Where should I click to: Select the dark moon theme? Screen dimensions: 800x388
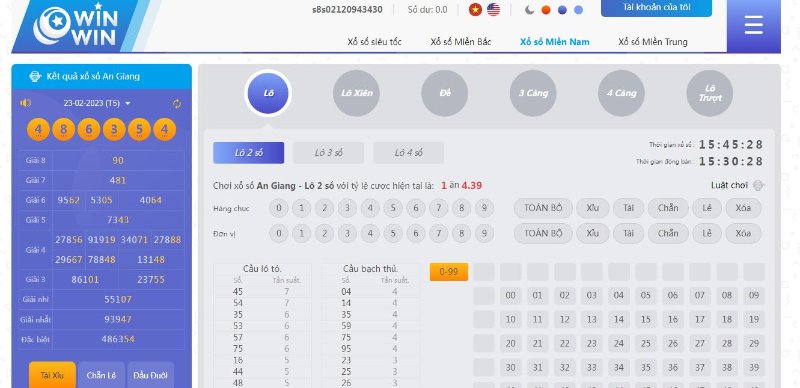(x=530, y=10)
